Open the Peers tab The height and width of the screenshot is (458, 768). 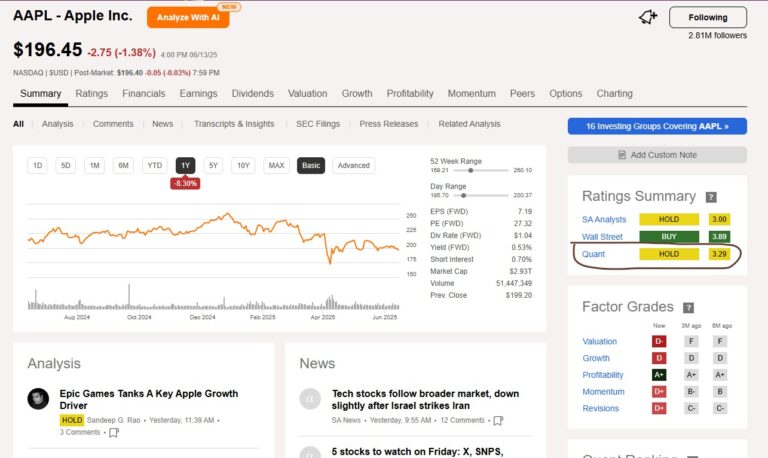click(x=523, y=94)
